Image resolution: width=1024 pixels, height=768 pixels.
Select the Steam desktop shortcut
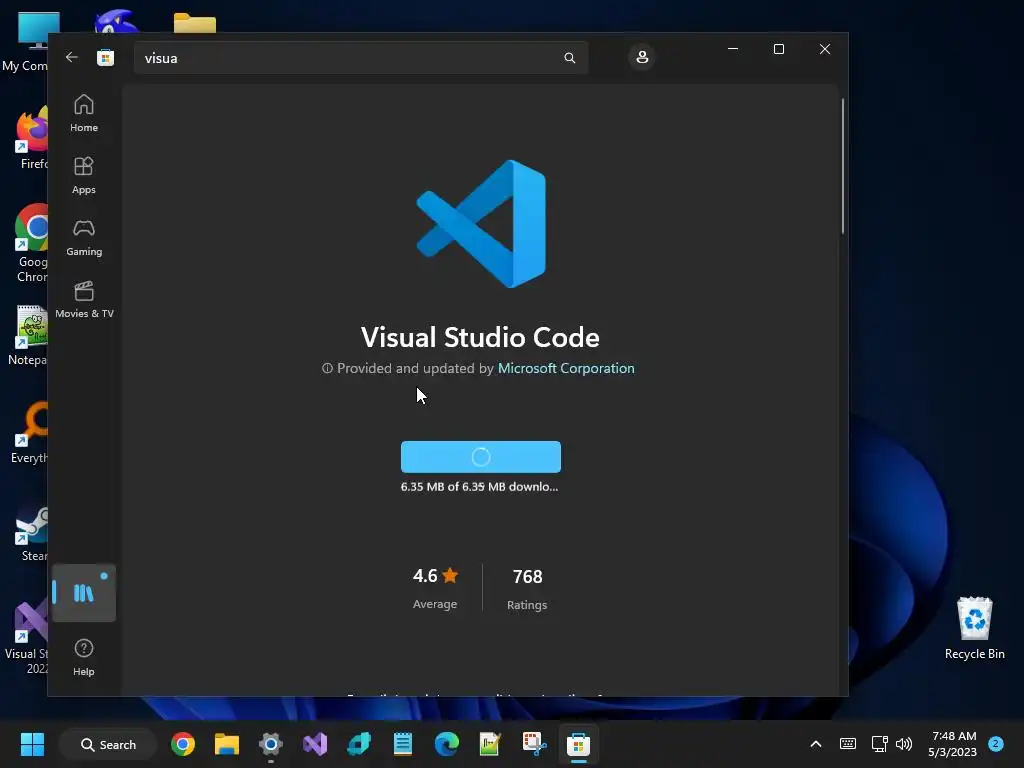pos(30,534)
